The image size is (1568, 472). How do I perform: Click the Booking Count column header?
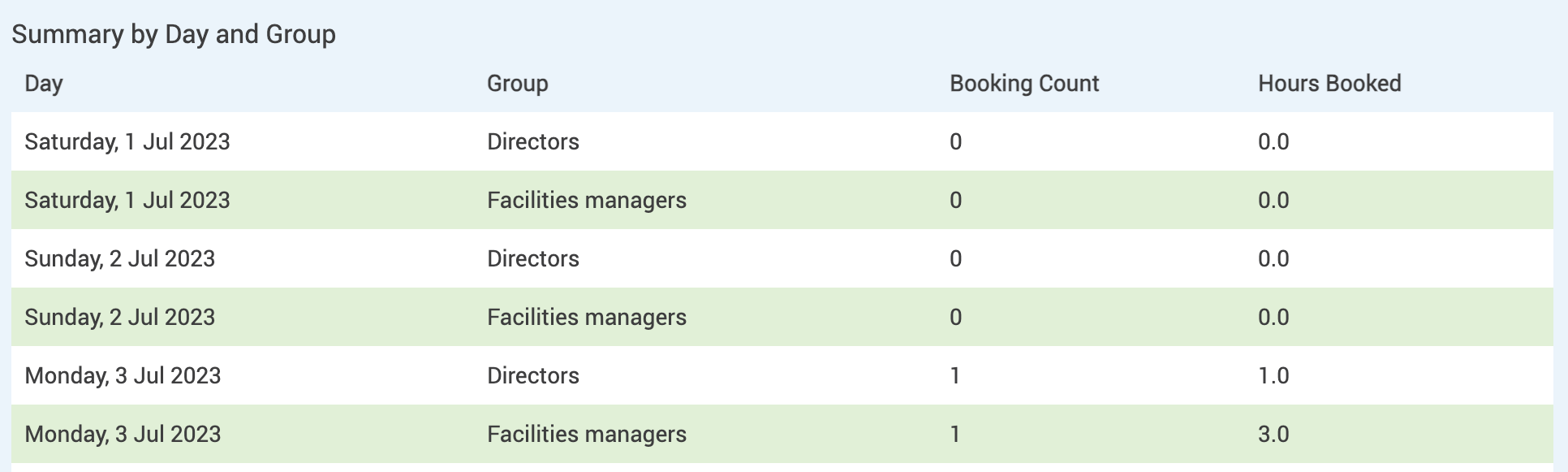coord(1023,84)
